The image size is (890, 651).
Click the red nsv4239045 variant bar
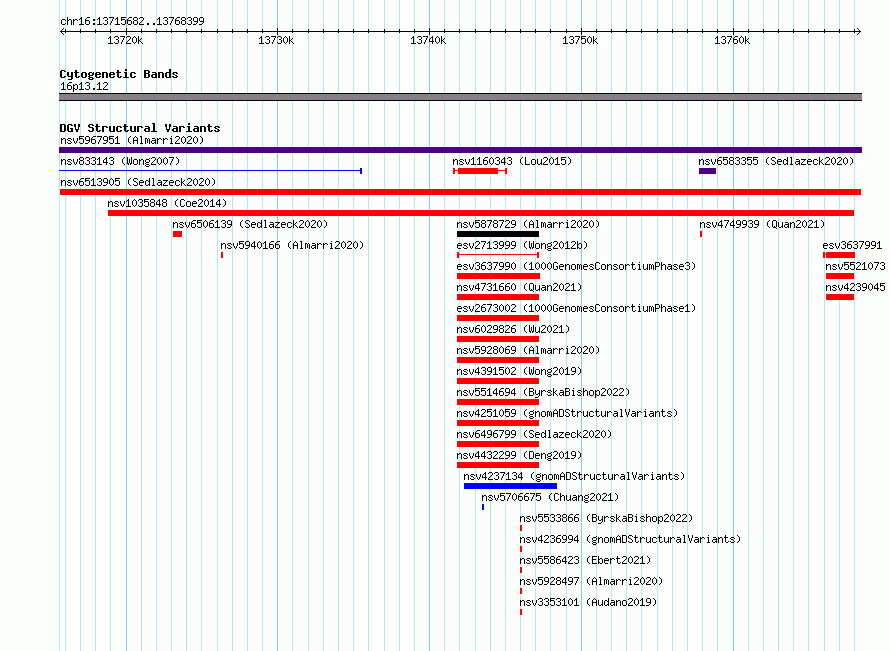click(x=840, y=297)
